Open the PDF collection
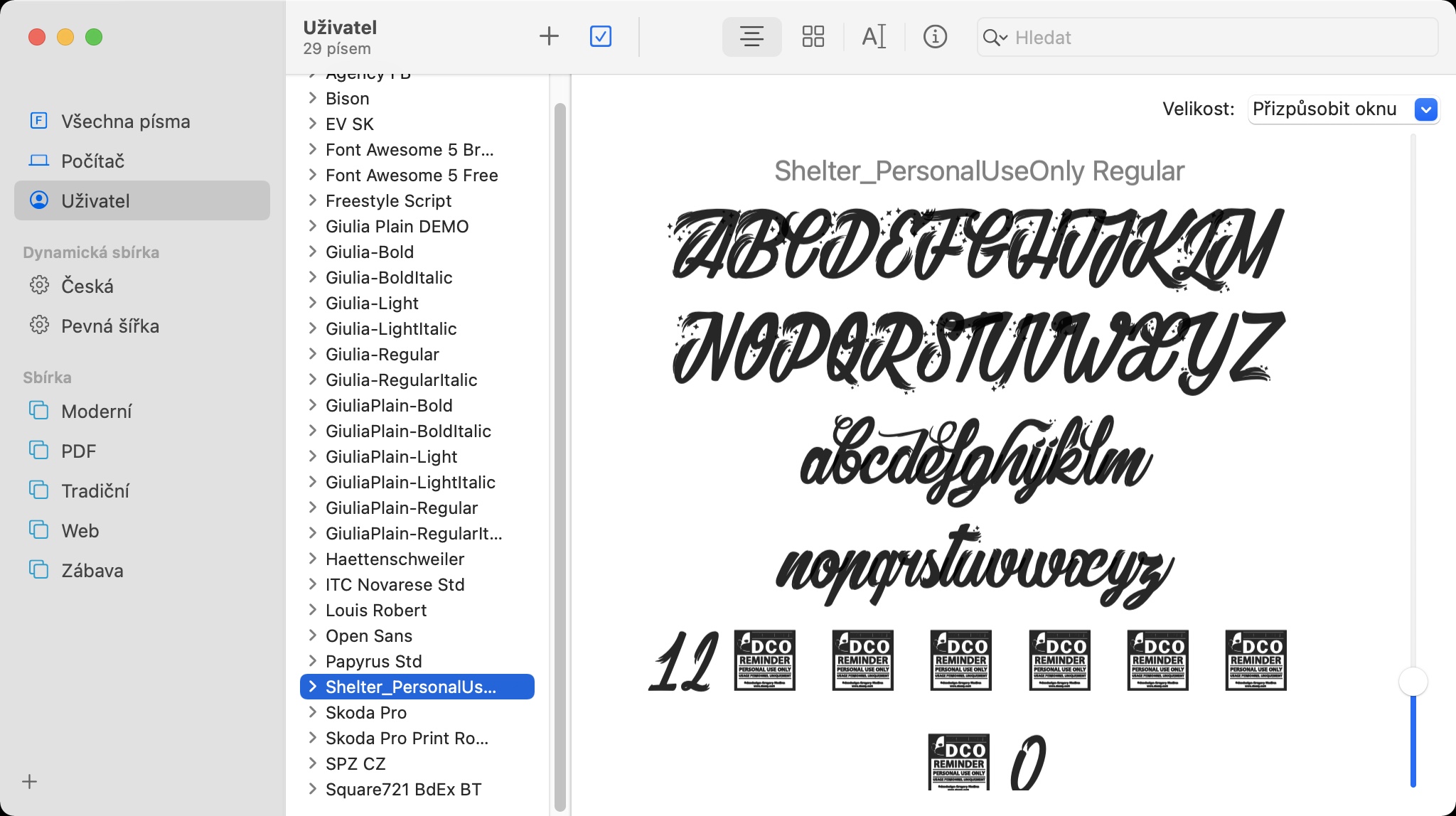Image resolution: width=1456 pixels, height=816 pixels. point(78,451)
